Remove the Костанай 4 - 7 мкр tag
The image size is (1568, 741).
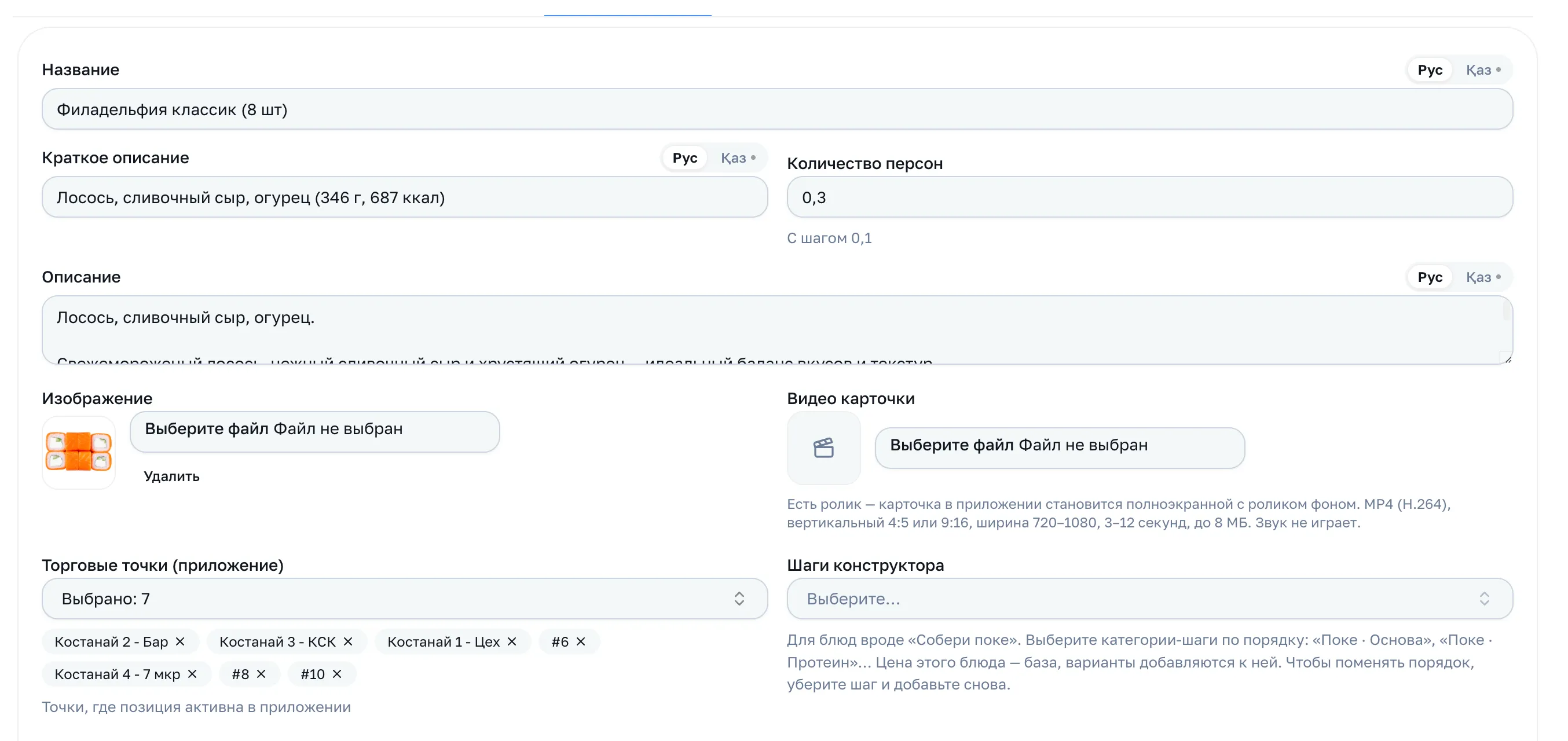(x=192, y=674)
